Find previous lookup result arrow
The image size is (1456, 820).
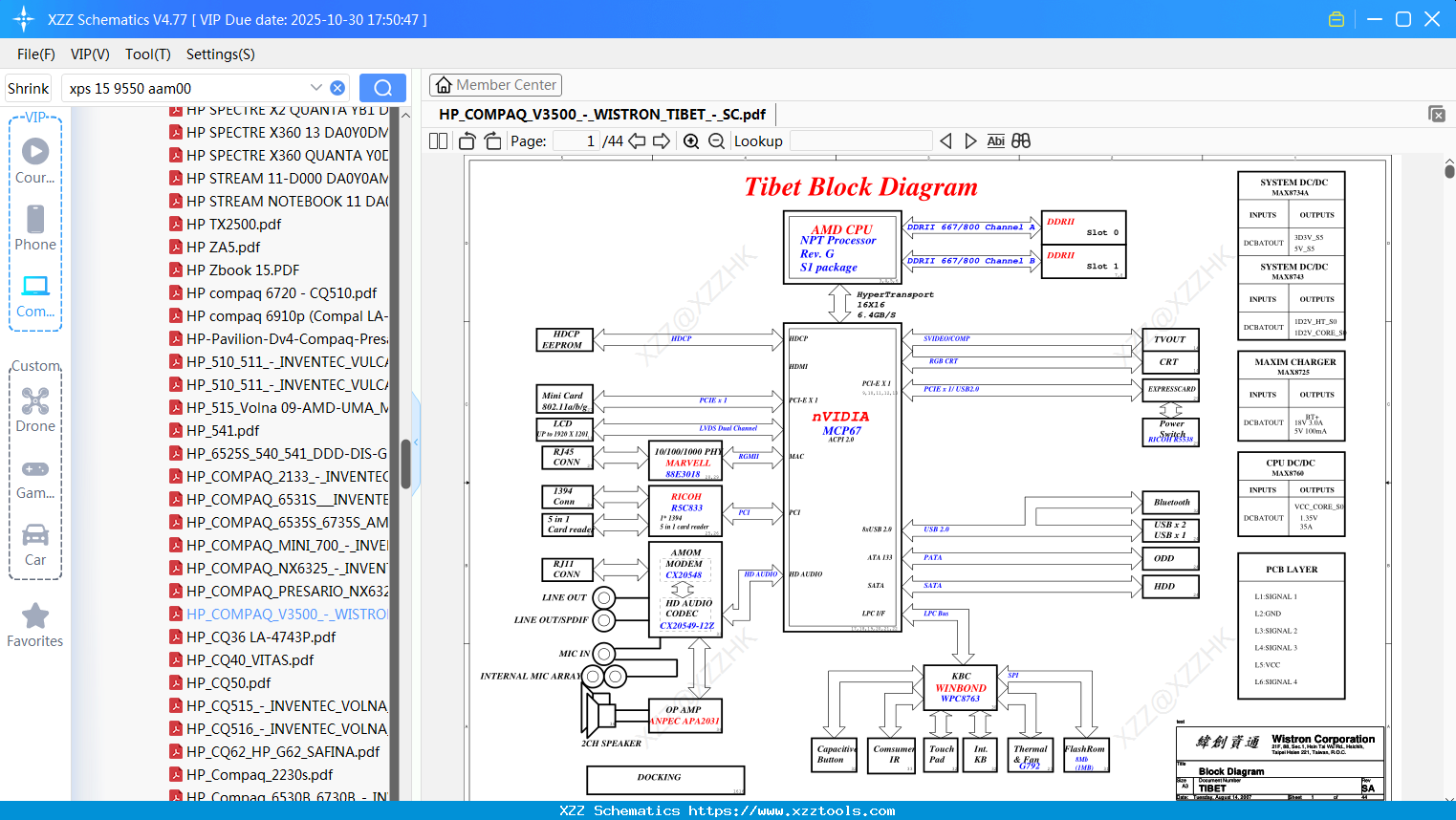point(945,141)
